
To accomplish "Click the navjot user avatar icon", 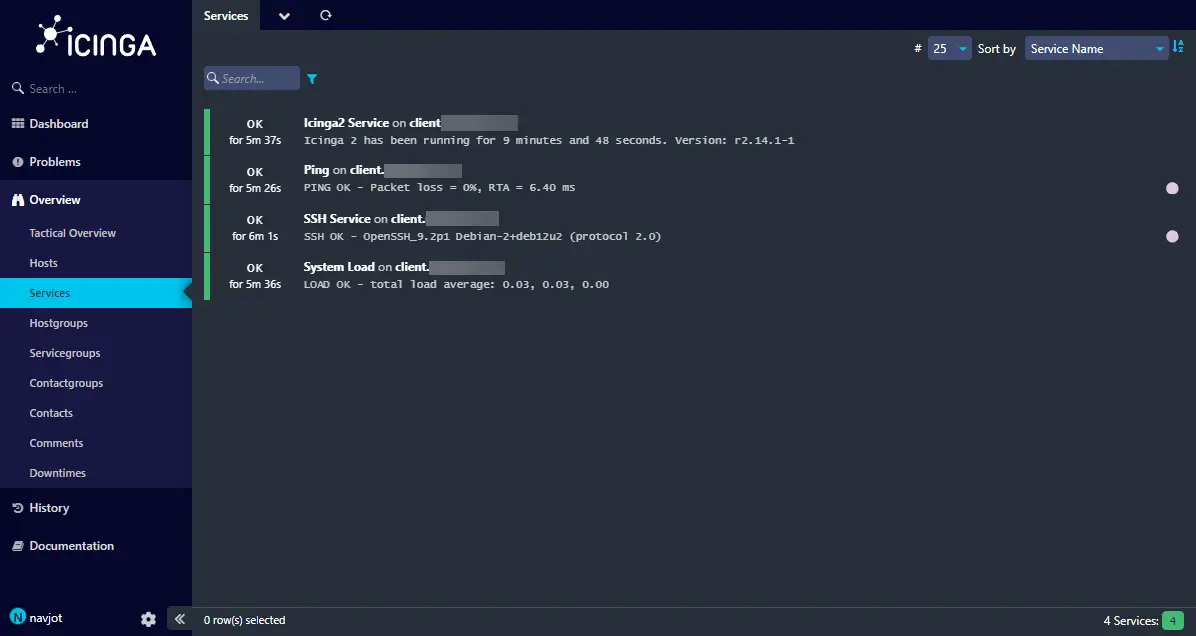I will [18, 616].
